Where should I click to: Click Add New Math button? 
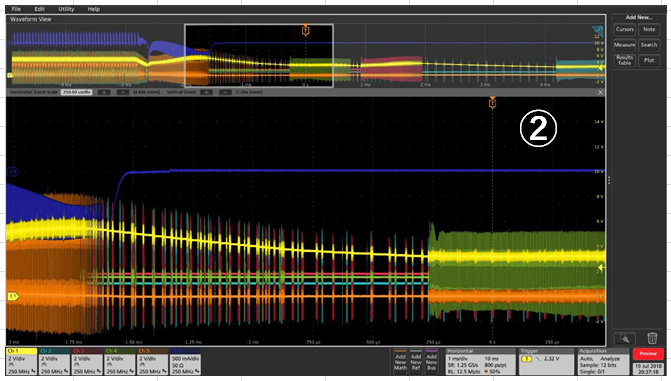coord(400,362)
